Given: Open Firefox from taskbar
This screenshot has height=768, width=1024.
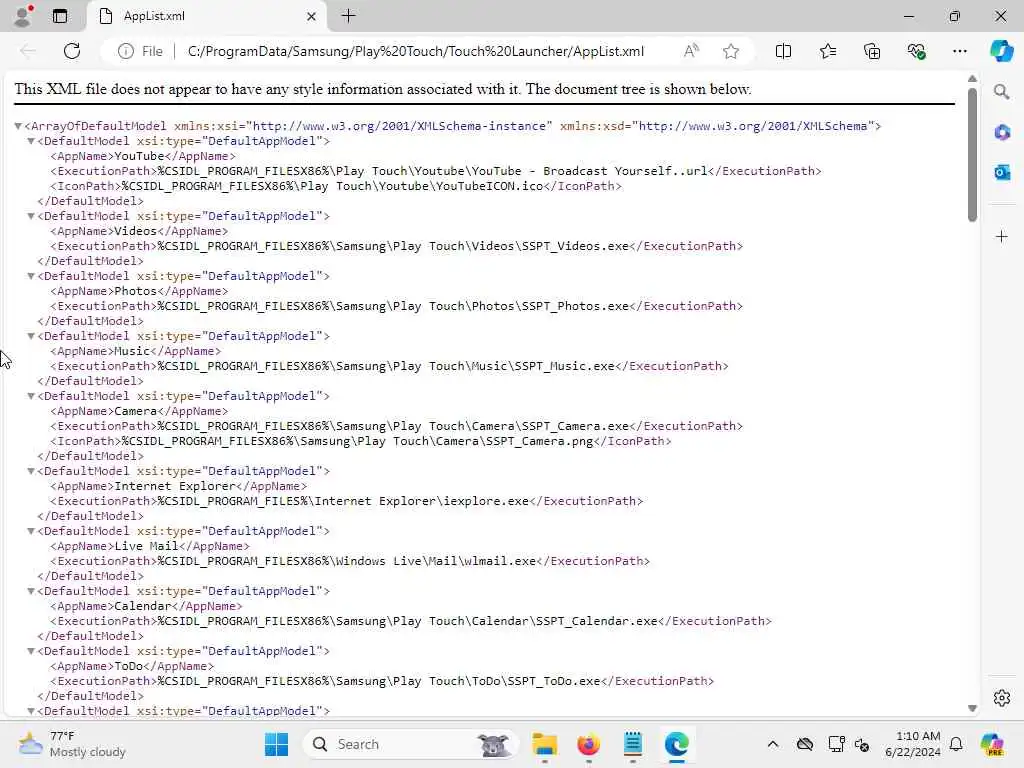Looking at the screenshot, I should [x=588, y=744].
